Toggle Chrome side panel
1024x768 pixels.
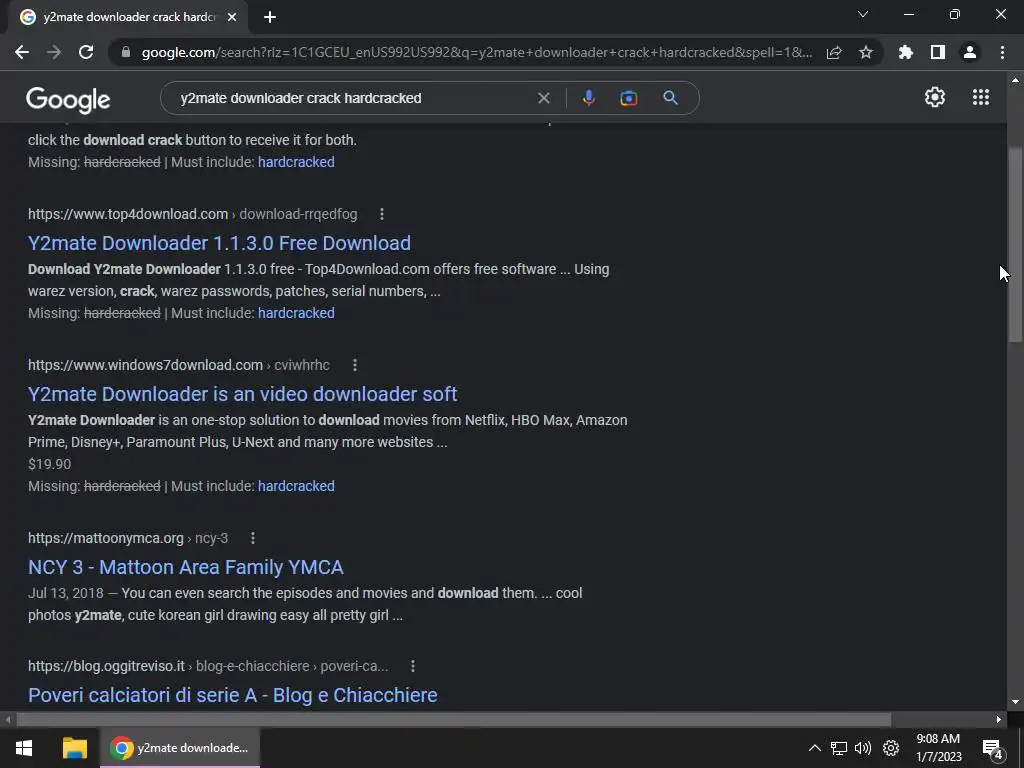click(x=938, y=52)
